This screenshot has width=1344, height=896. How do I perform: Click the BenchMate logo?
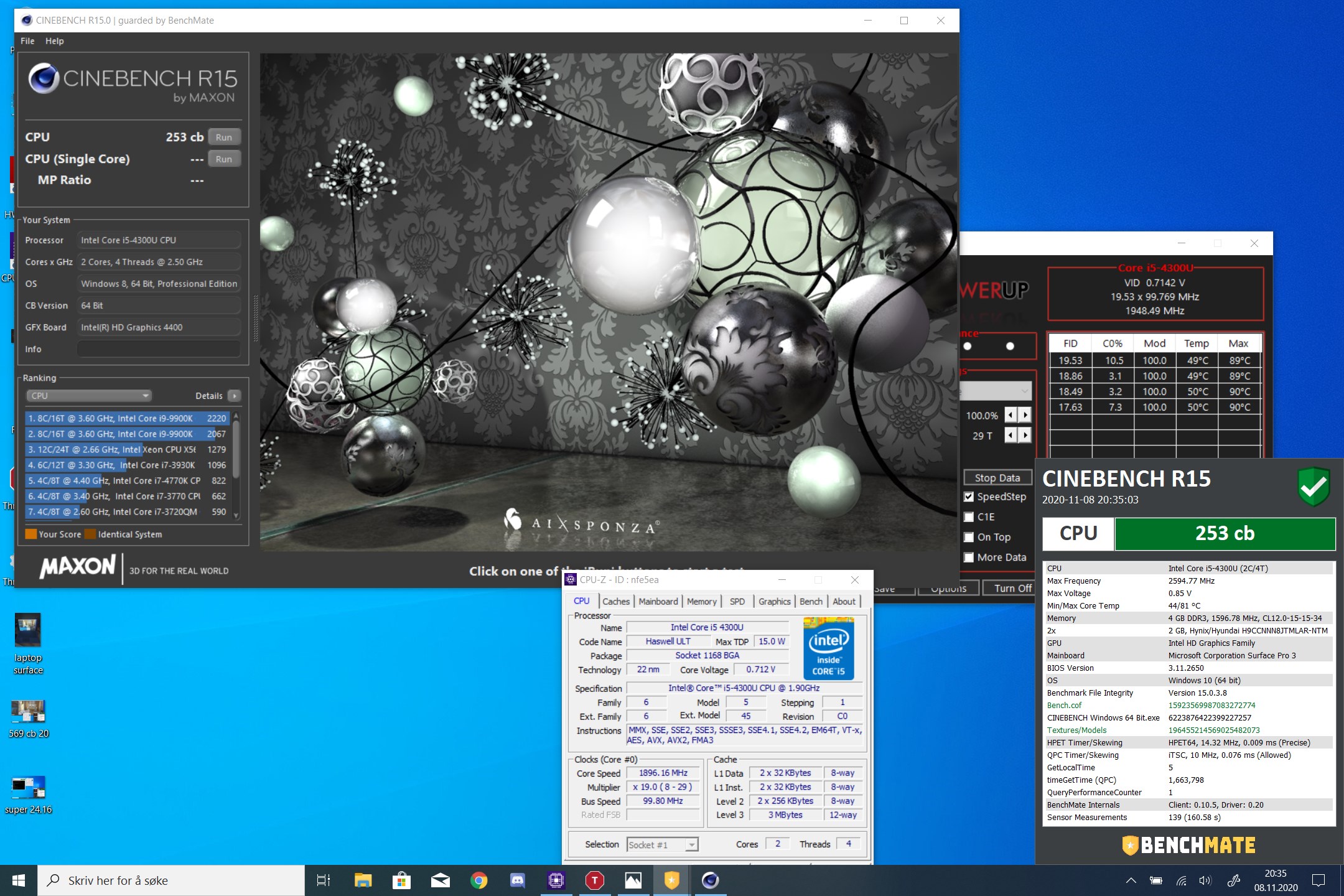click(x=1188, y=845)
